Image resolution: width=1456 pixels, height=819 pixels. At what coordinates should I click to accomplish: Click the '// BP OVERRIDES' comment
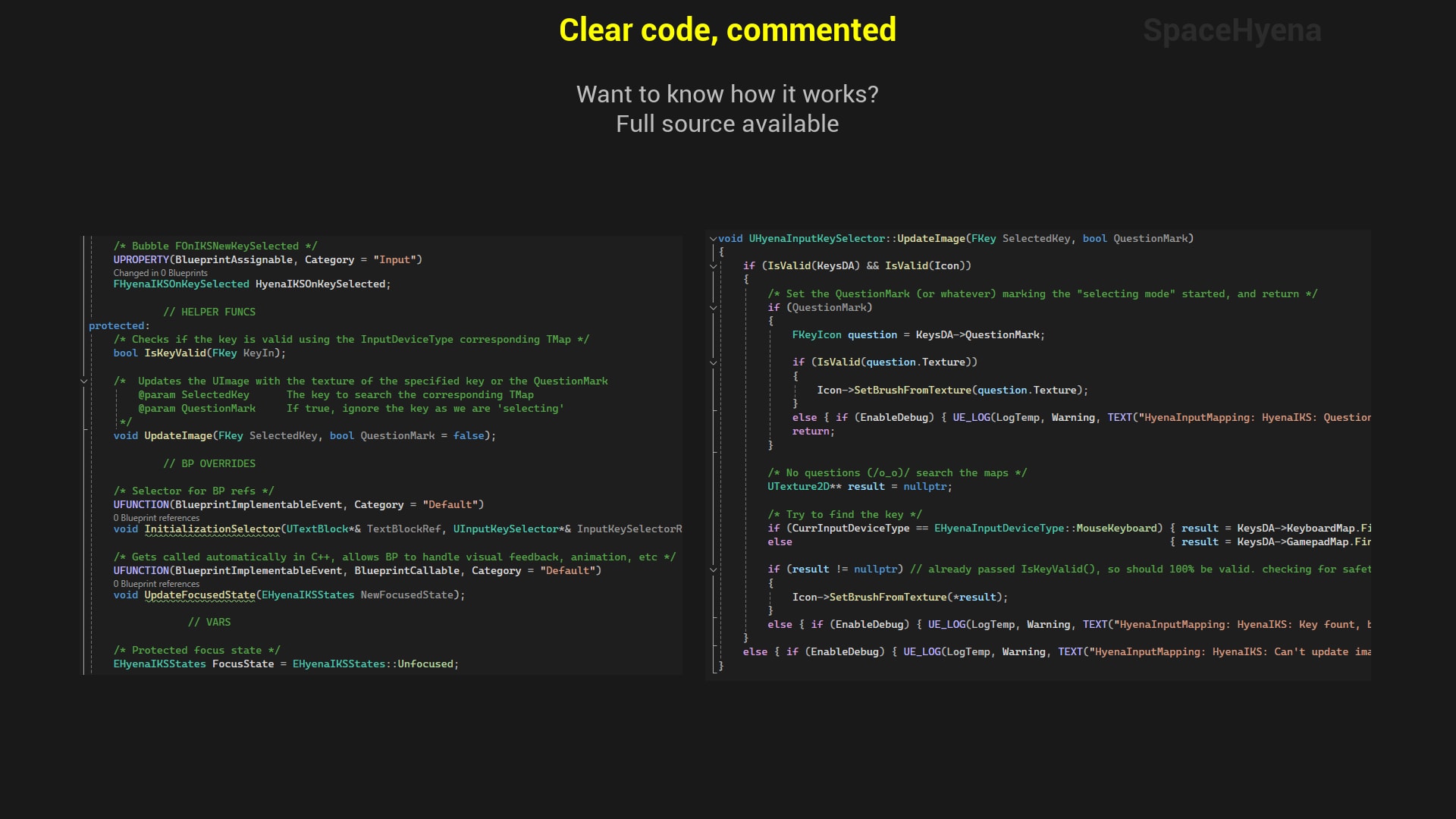coord(209,464)
